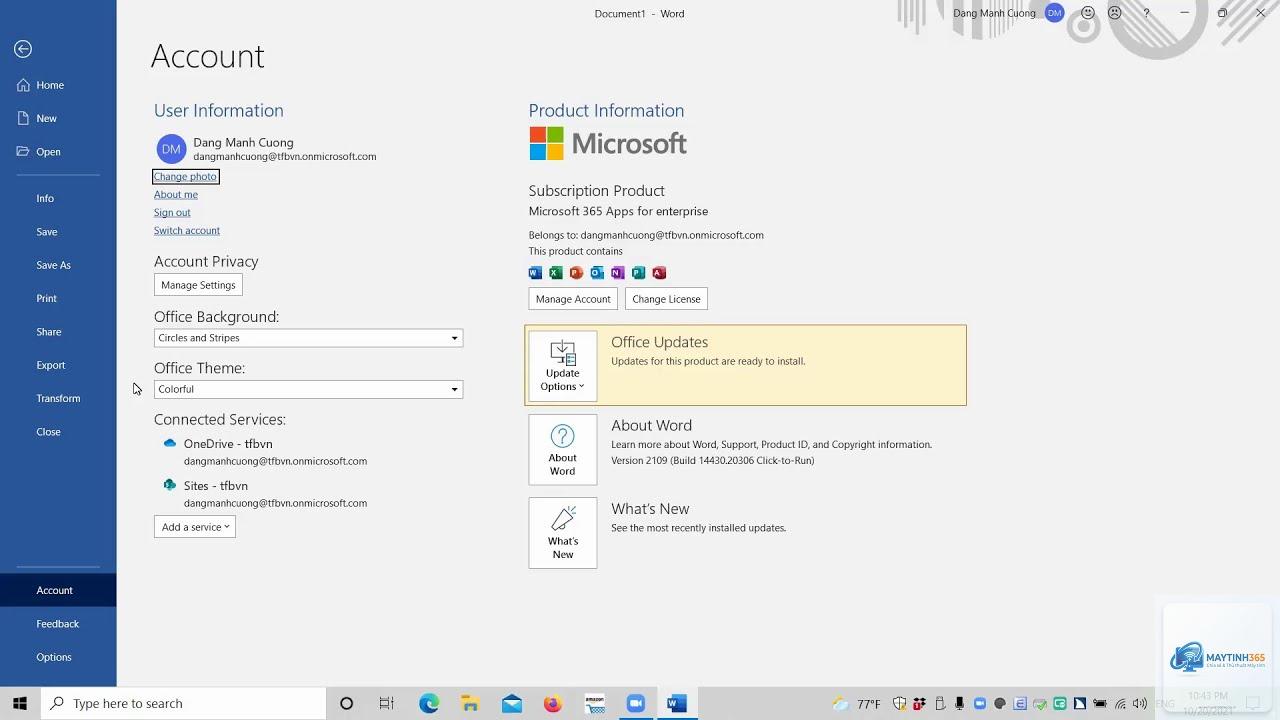The image size is (1280, 720).
Task: Open the Mail app from the taskbar
Action: click(512, 704)
